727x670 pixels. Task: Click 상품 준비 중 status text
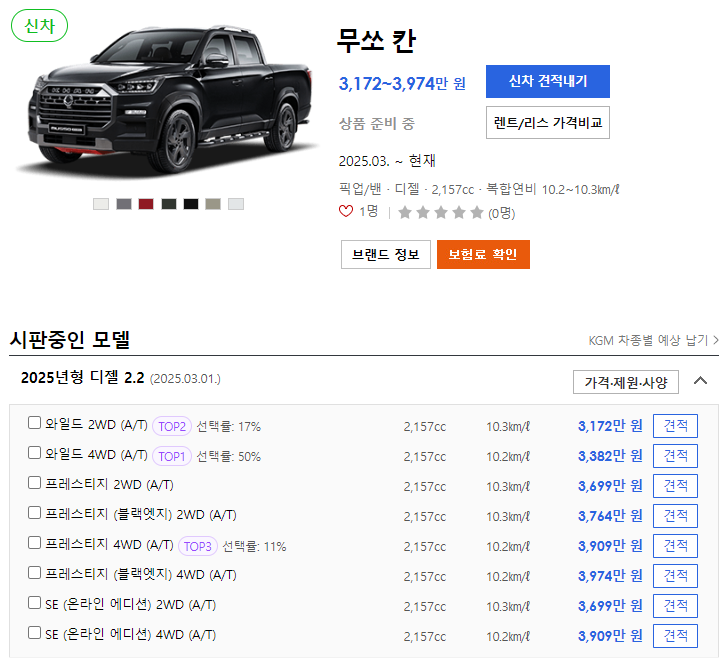377,124
